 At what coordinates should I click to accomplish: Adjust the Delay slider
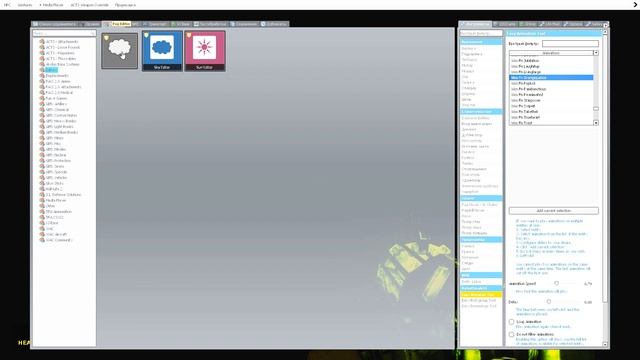click(549, 302)
